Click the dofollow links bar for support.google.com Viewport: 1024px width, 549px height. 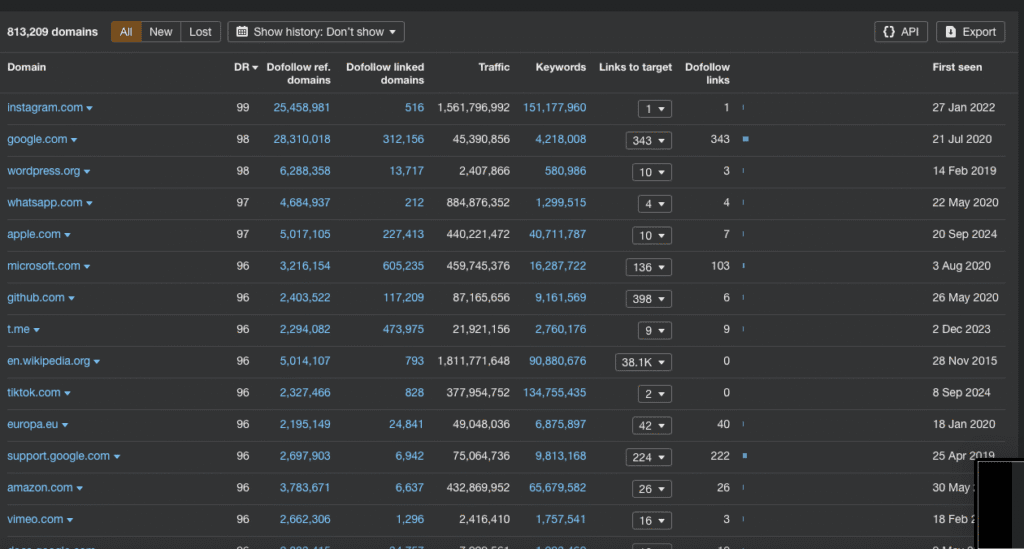(x=746, y=456)
